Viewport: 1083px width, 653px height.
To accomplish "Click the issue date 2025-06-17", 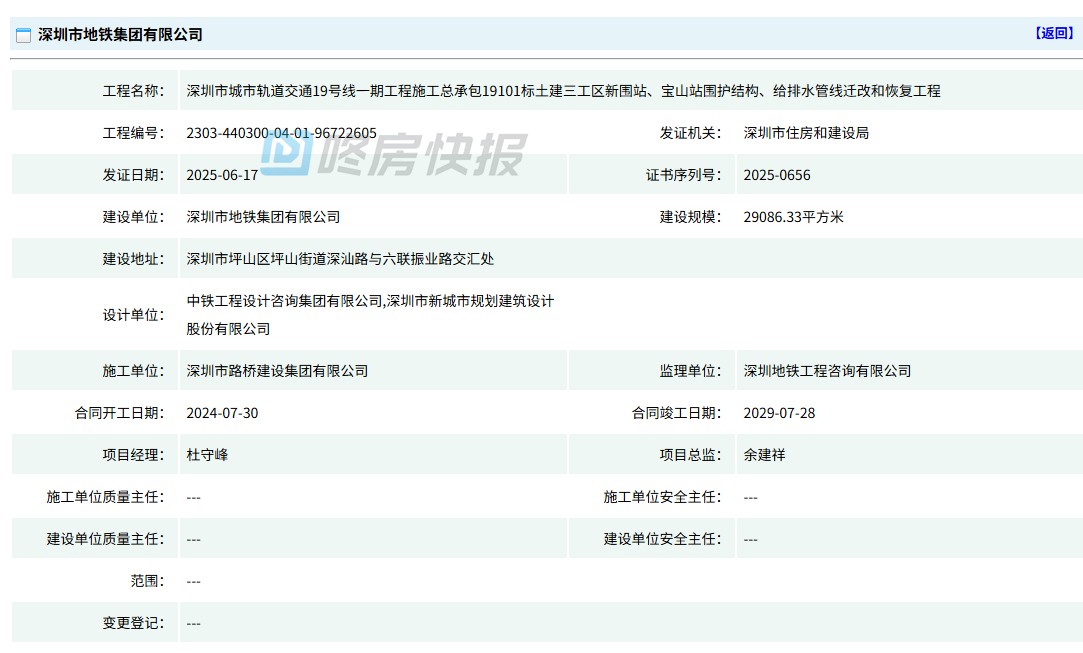I will coord(222,175).
